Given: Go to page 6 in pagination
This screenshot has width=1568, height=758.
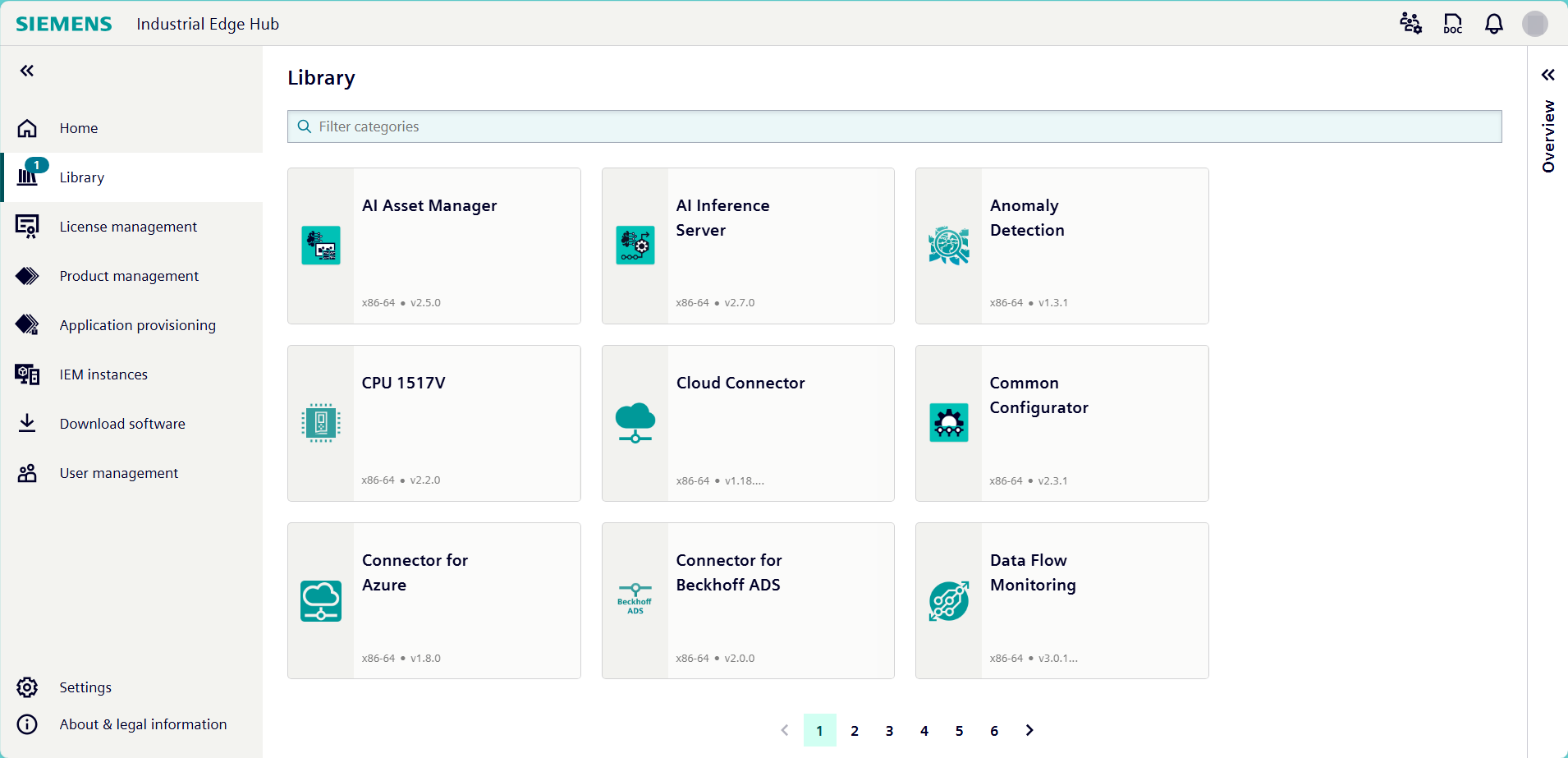Looking at the screenshot, I should click(994, 731).
